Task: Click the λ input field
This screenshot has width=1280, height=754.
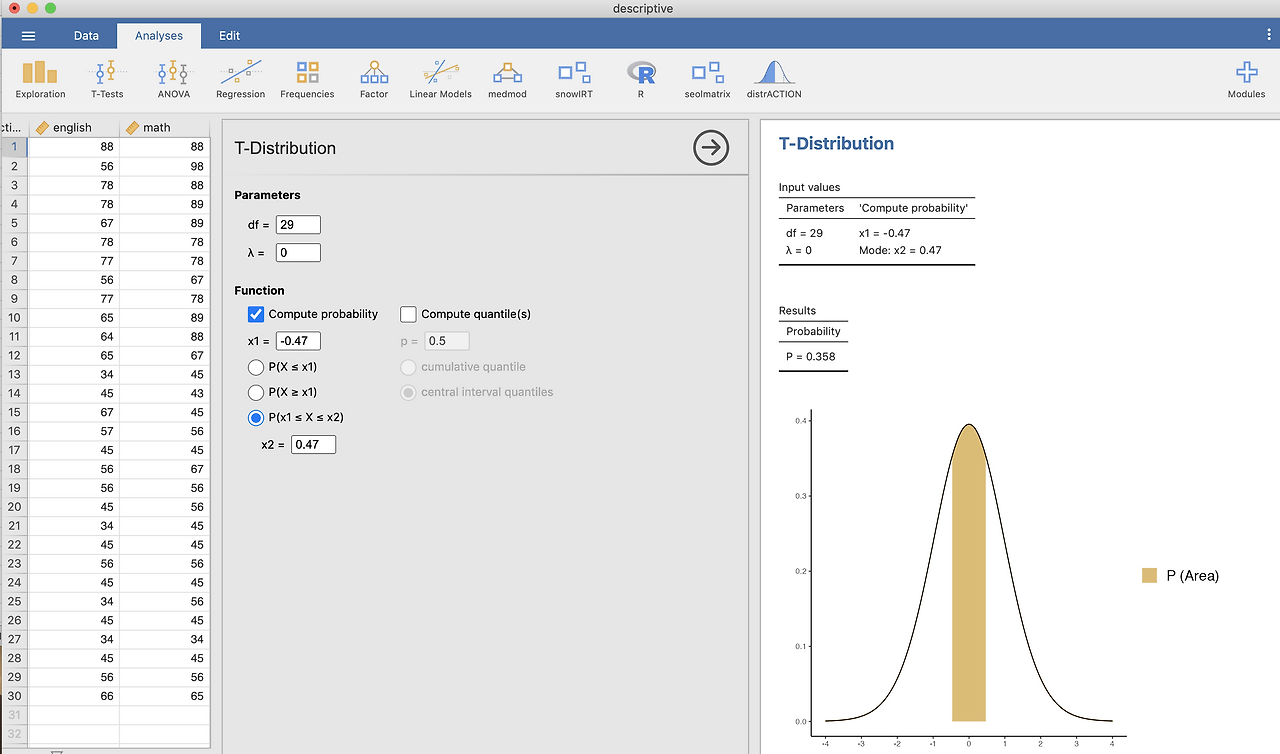Action: 298,253
